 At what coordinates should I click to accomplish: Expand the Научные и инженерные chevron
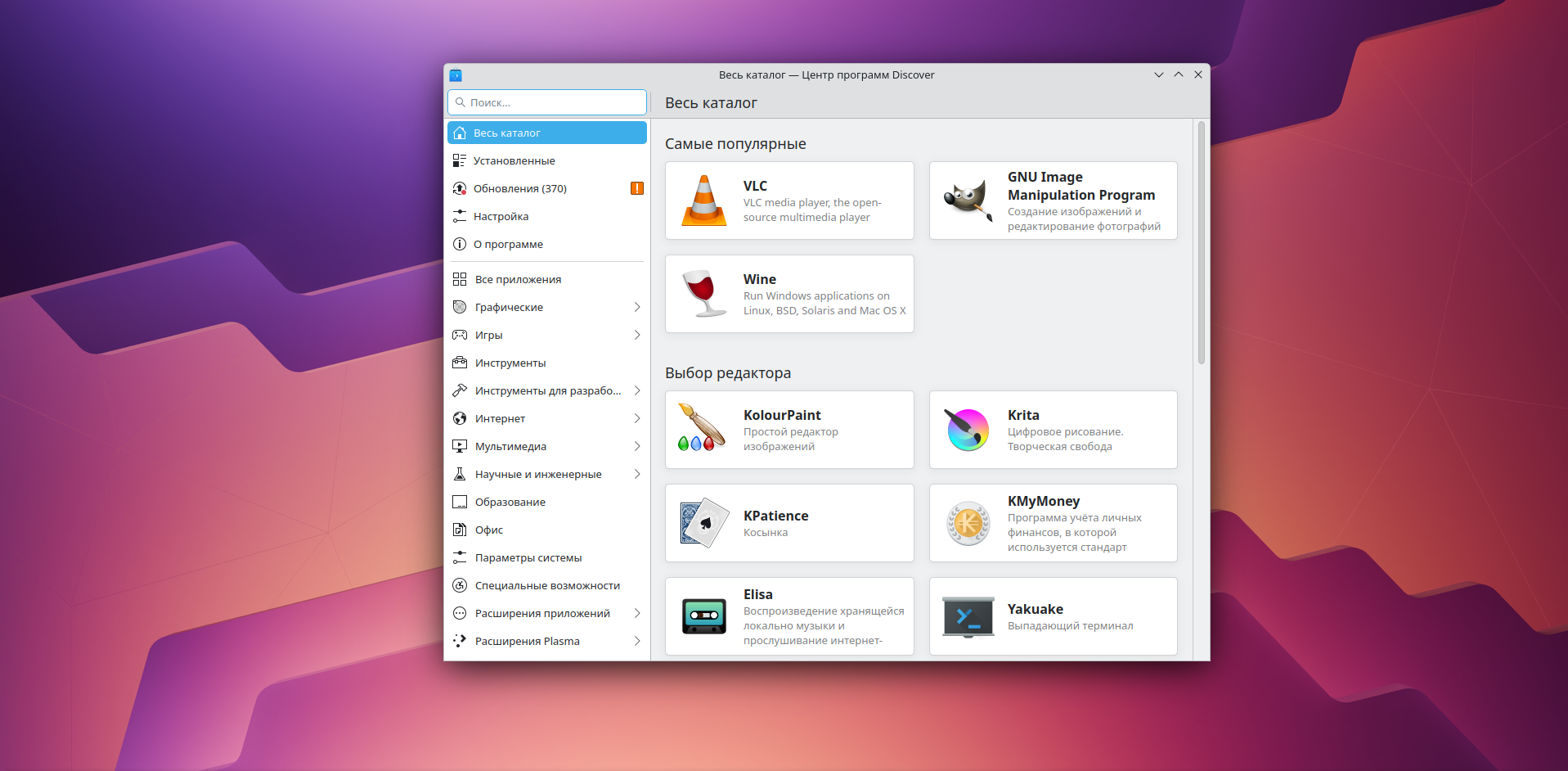tap(637, 474)
